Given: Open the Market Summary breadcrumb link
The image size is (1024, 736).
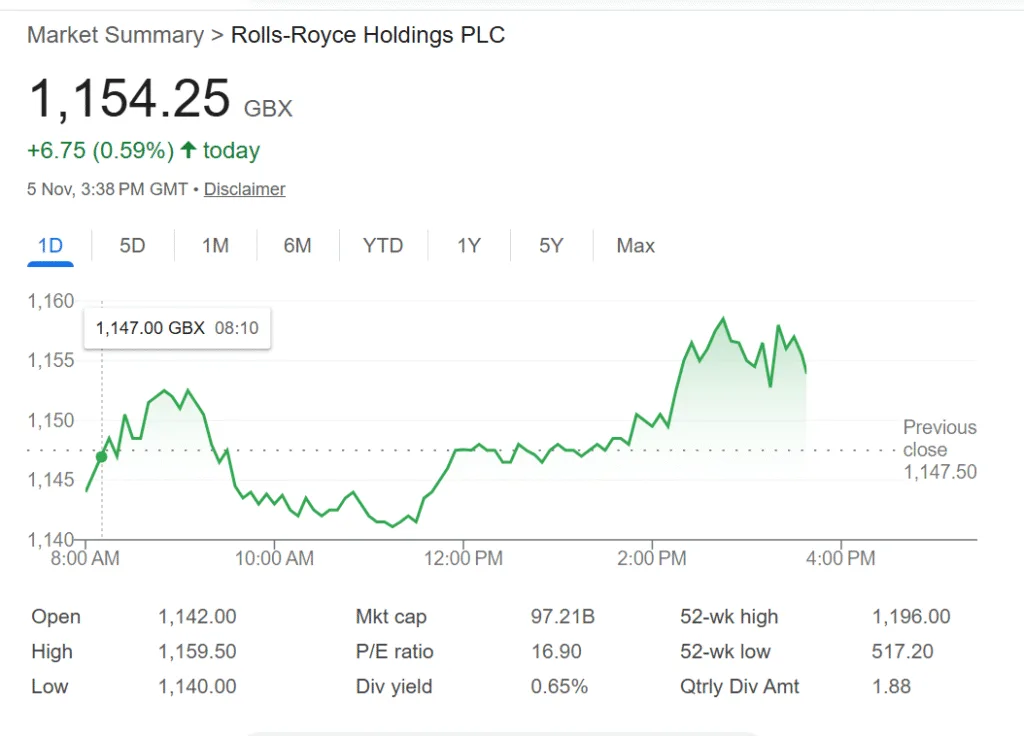Looking at the screenshot, I should pos(115,35).
